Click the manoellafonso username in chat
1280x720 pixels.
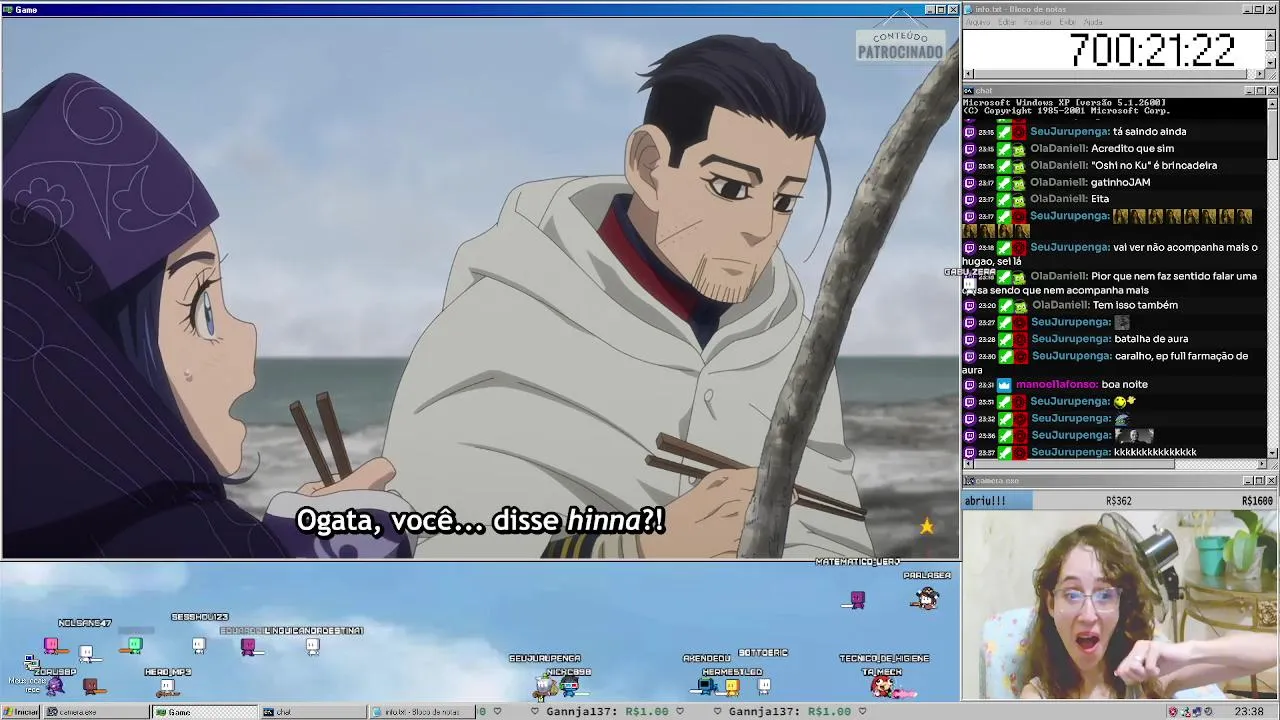1056,385
